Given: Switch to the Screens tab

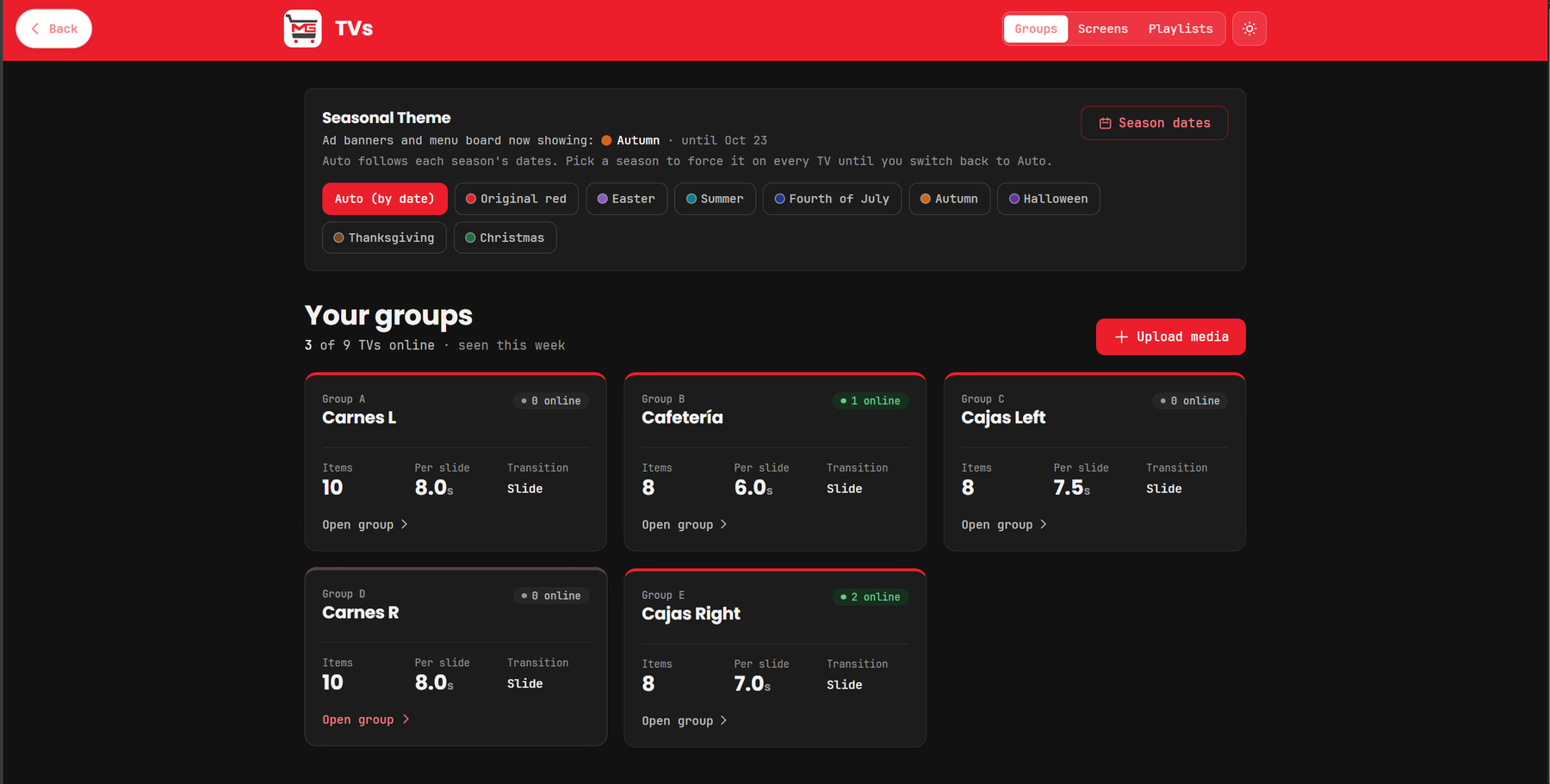Looking at the screenshot, I should click(1102, 28).
